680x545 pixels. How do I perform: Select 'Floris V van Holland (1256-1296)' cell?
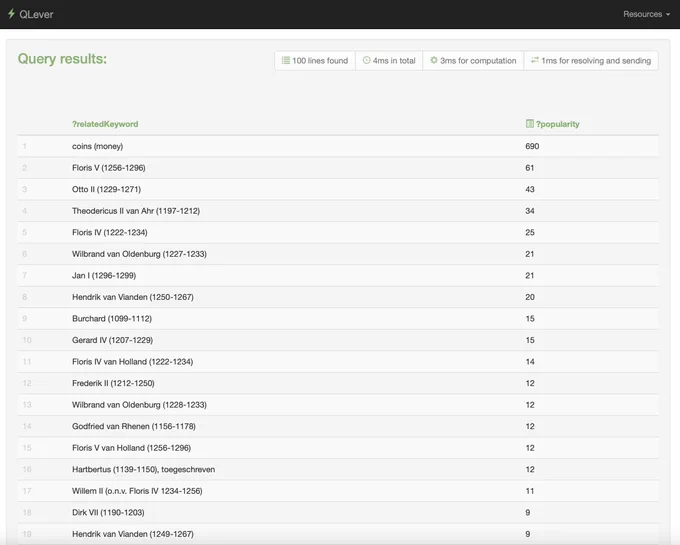pos(131,448)
